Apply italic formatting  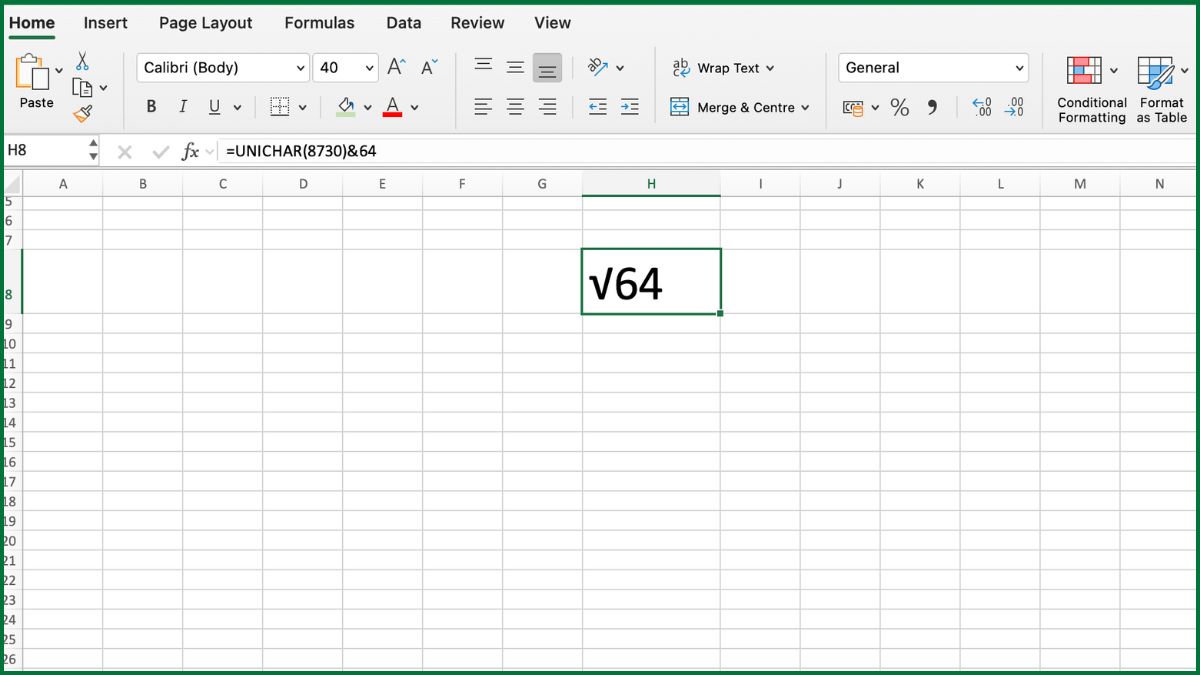(183, 106)
